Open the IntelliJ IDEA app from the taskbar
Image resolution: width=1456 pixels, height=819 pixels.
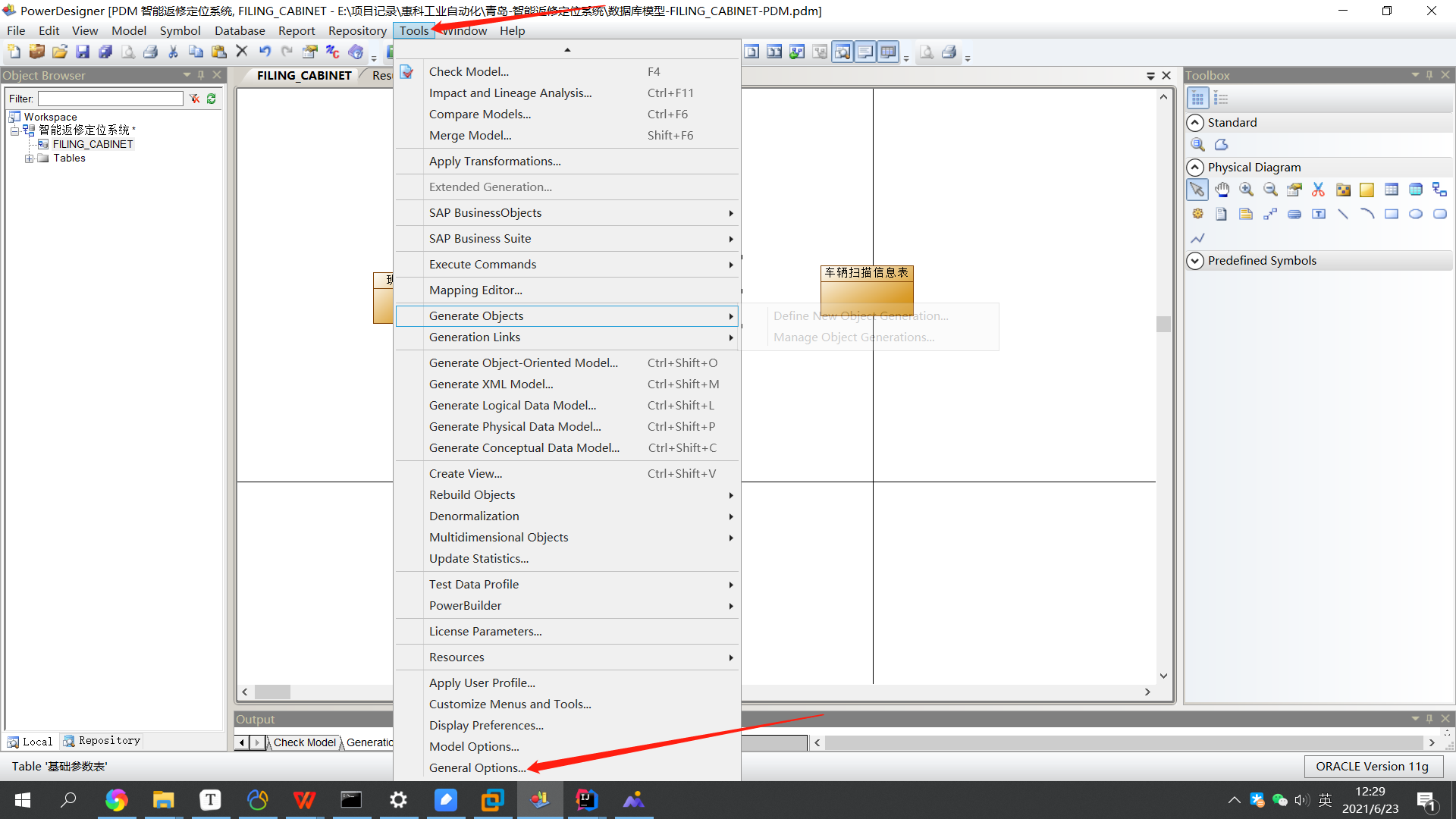click(x=587, y=799)
